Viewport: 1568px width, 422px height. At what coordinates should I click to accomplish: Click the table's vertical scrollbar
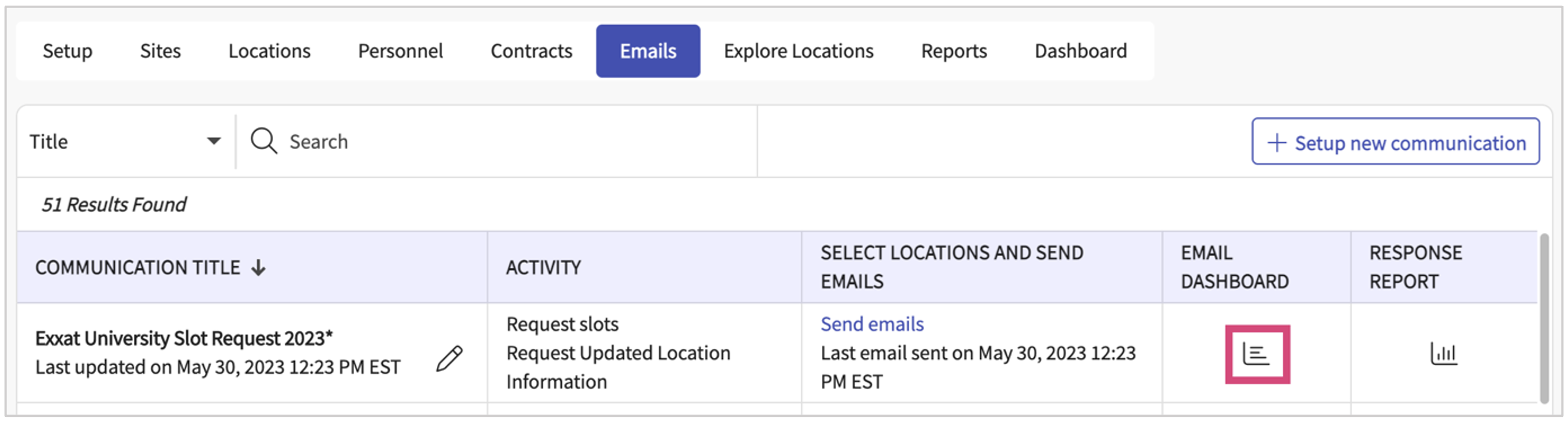(x=1544, y=316)
